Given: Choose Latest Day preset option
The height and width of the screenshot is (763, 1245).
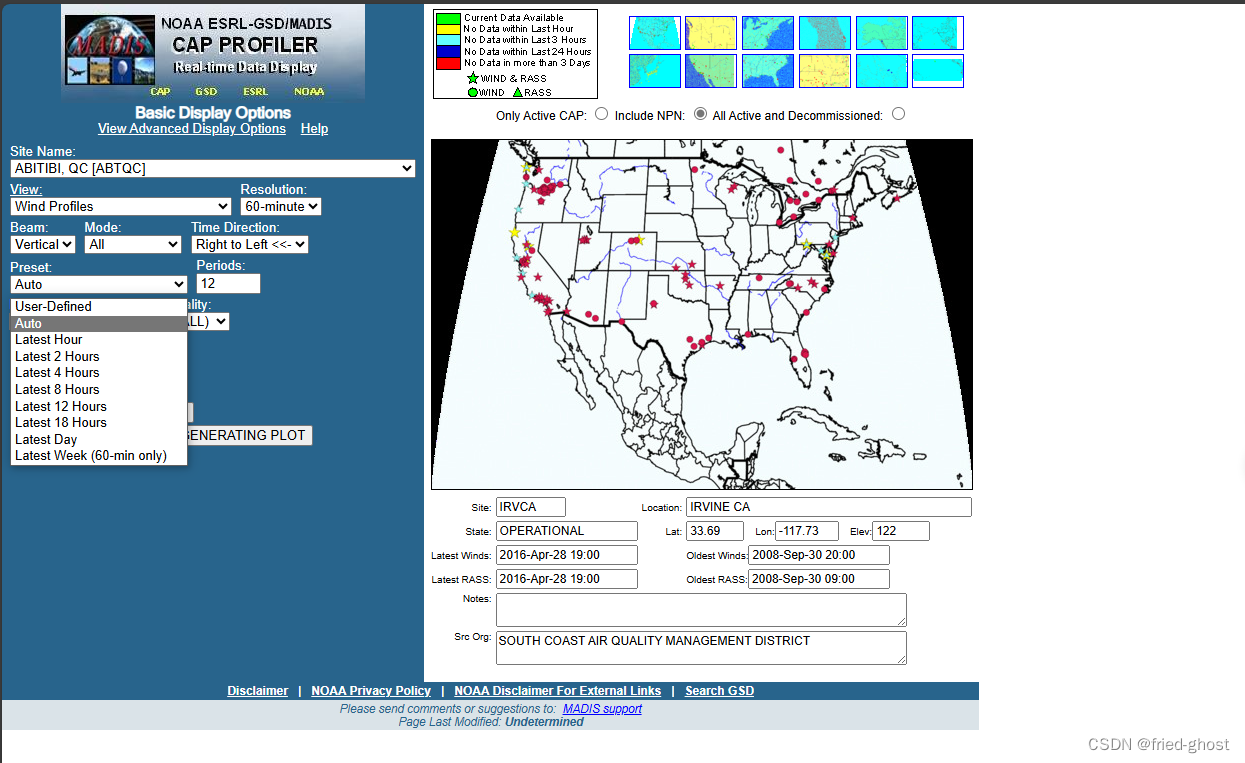Looking at the screenshot, I should point(99,440).
